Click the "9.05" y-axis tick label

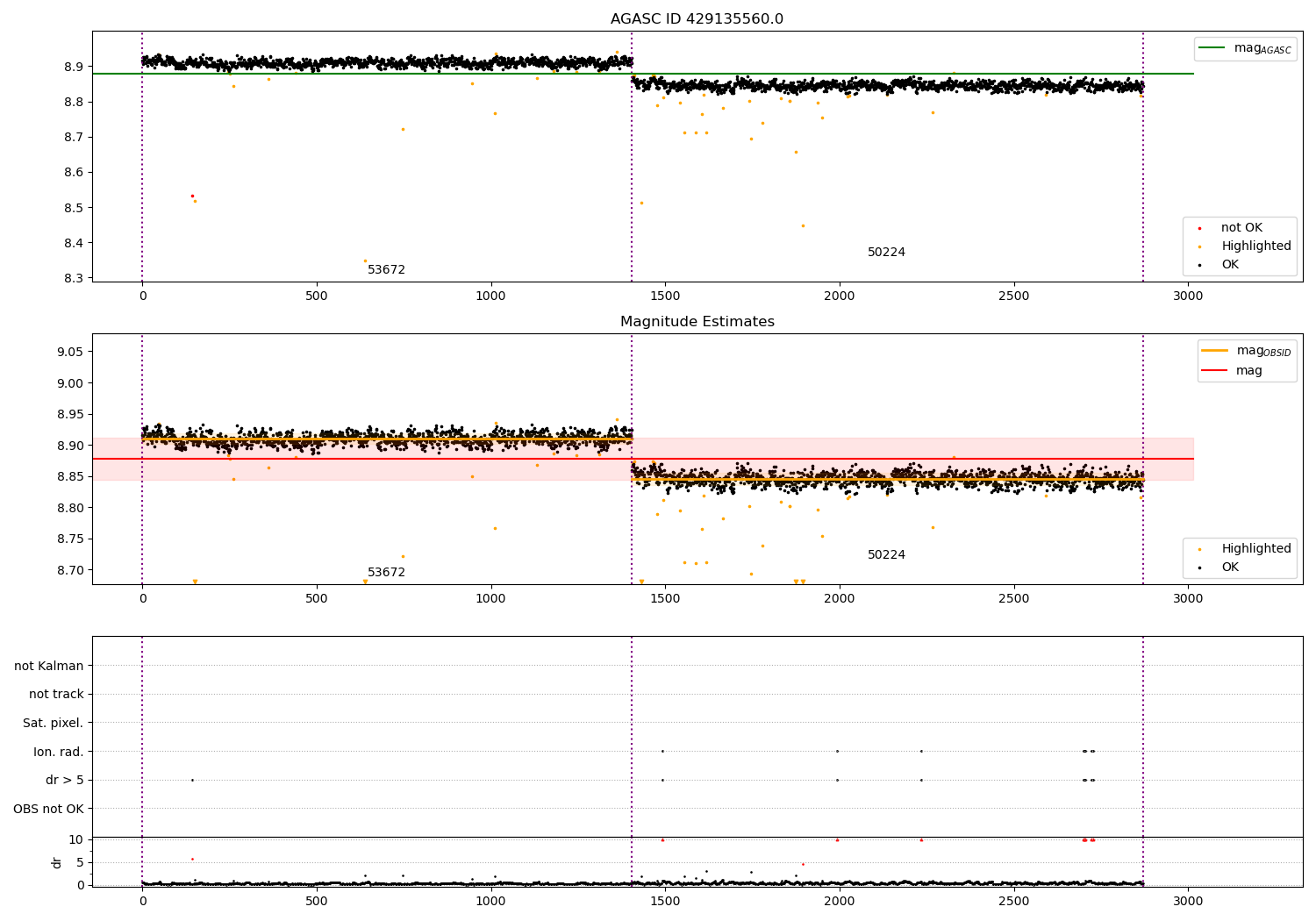70,352
